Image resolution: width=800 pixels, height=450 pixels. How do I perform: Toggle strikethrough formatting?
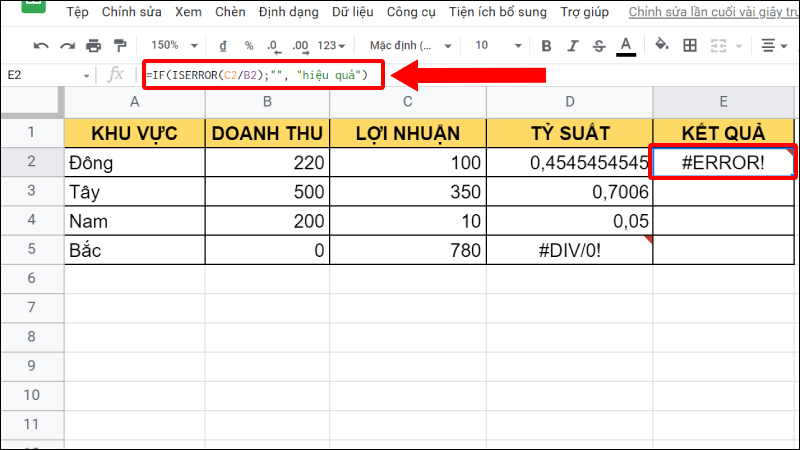pyautogui.click(x=599, y=46)
